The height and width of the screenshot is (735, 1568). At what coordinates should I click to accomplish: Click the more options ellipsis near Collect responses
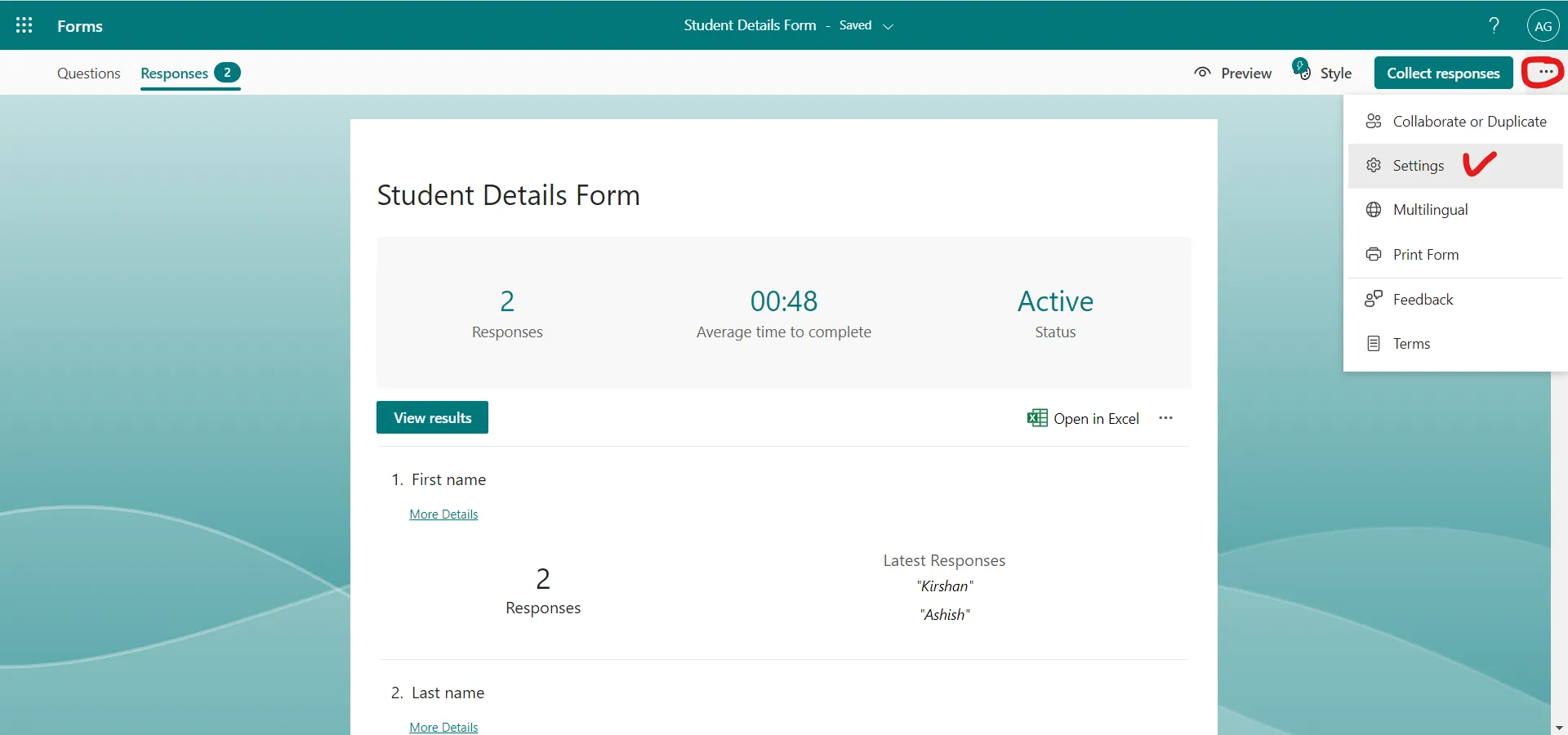[x=1543, y=72]
